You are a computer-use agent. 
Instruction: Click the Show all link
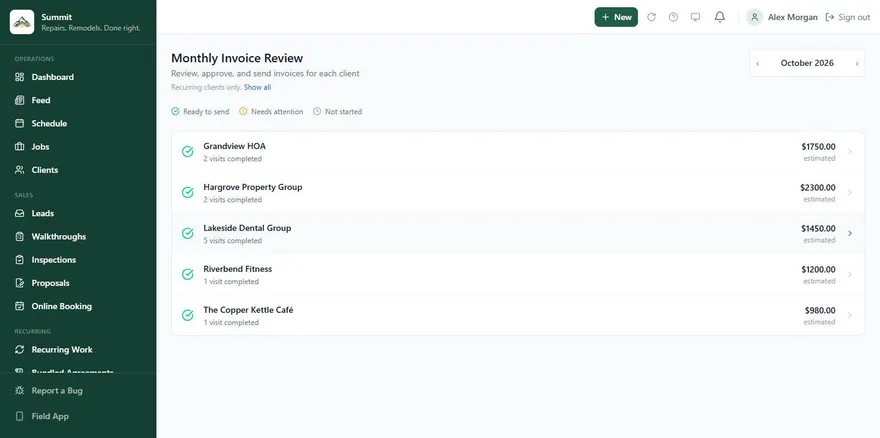(258, 87)
